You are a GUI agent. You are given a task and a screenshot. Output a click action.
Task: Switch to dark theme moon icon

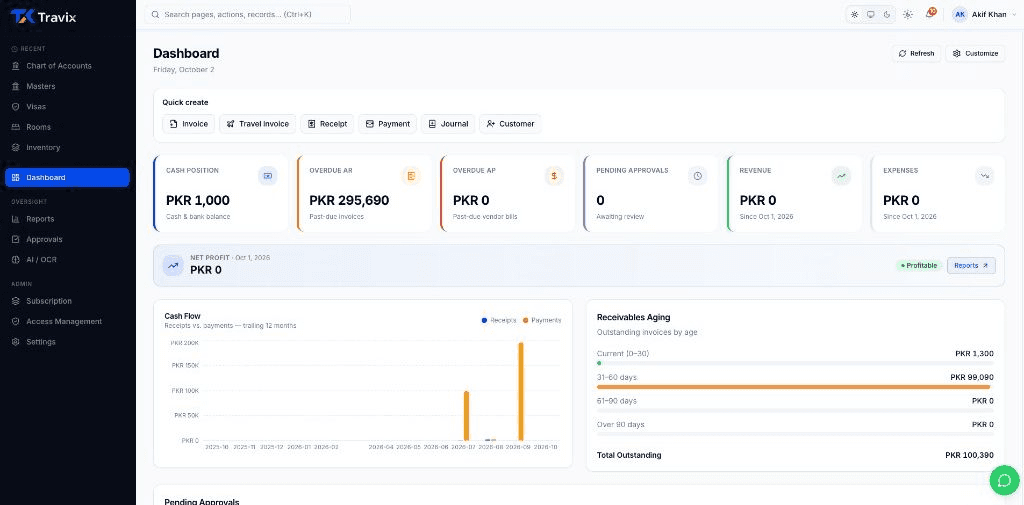point(887,14)
